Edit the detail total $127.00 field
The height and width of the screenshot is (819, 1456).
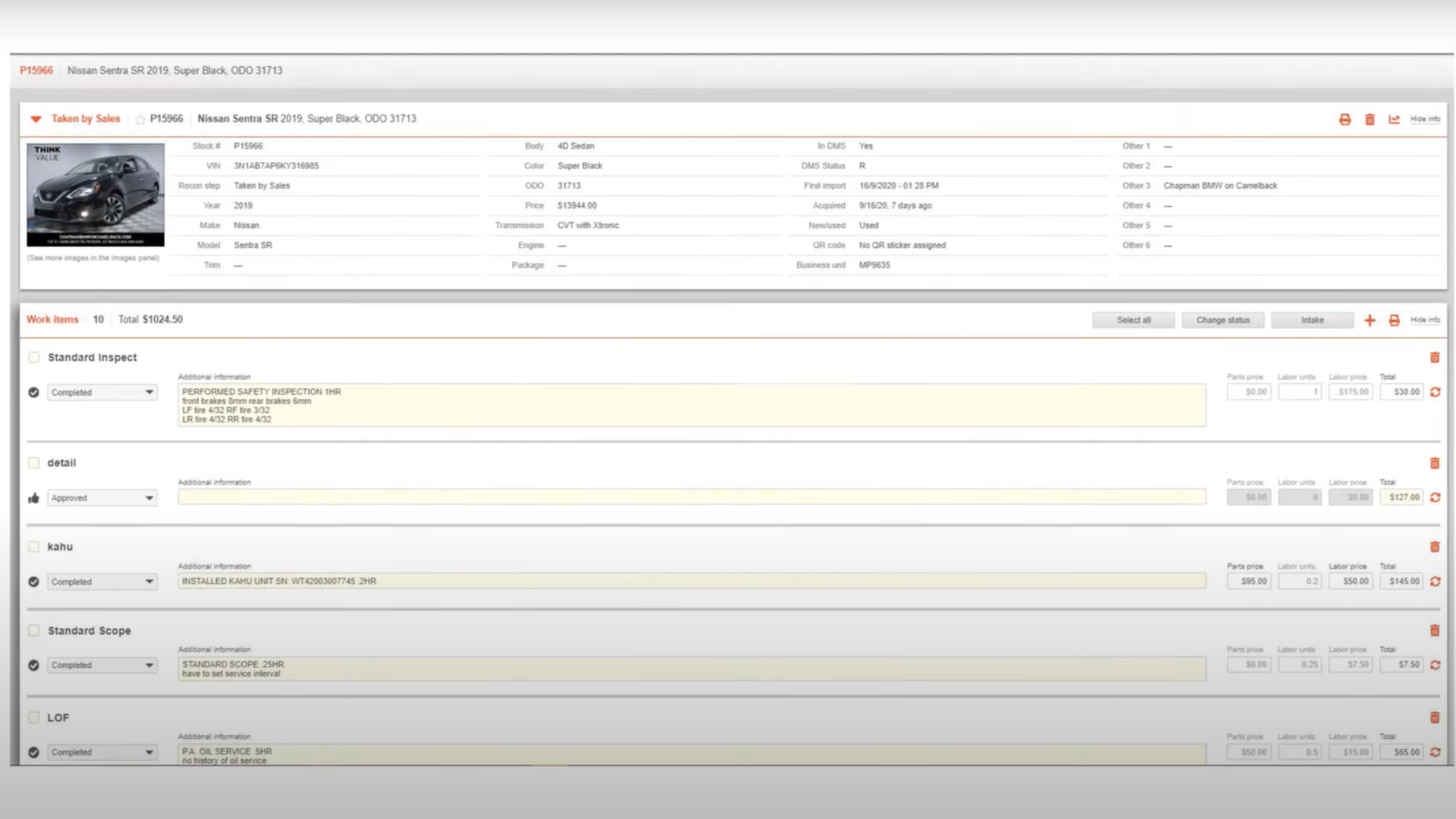click(1401, 497)
